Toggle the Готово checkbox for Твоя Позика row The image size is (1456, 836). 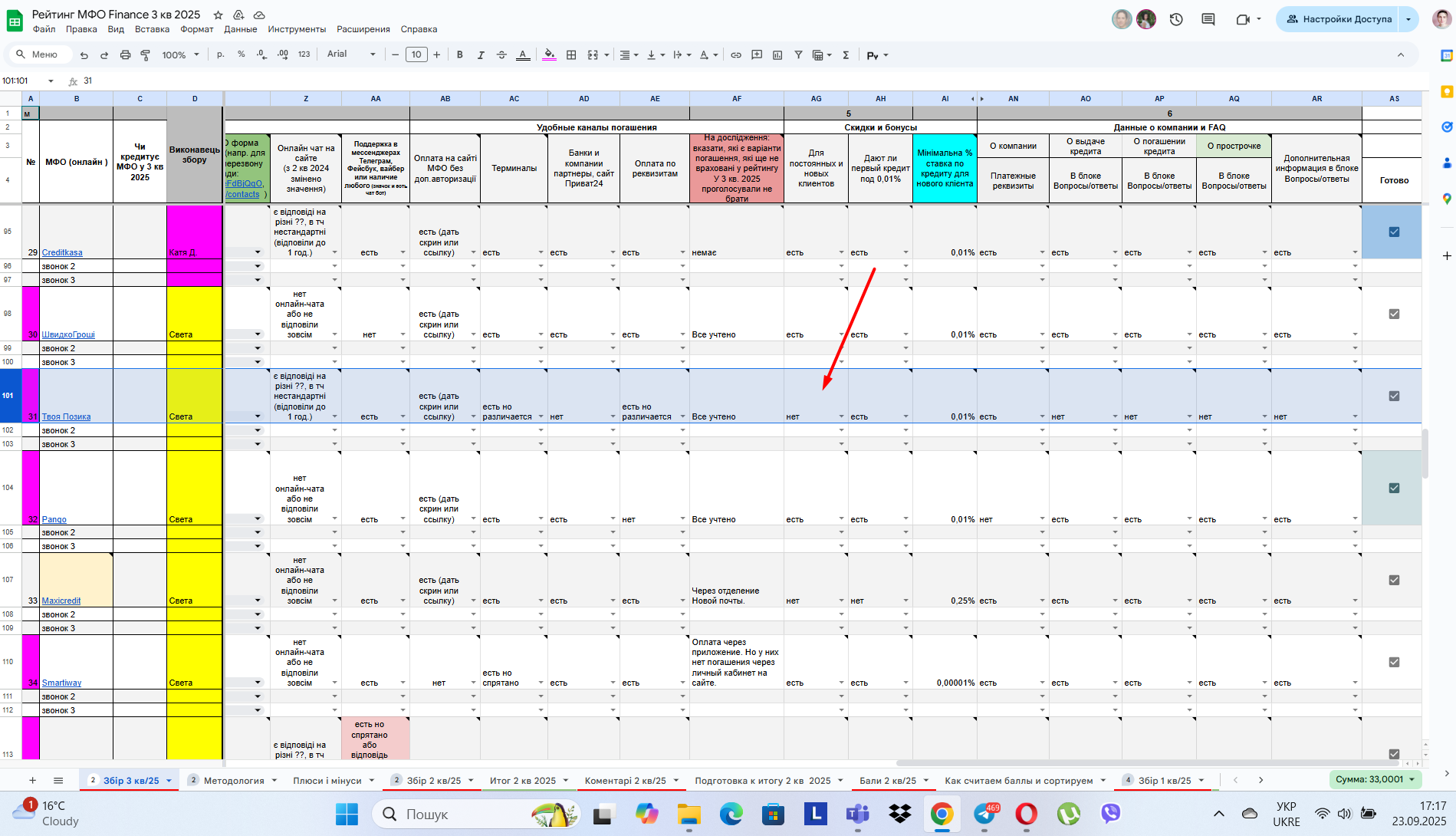(1394, 396)
